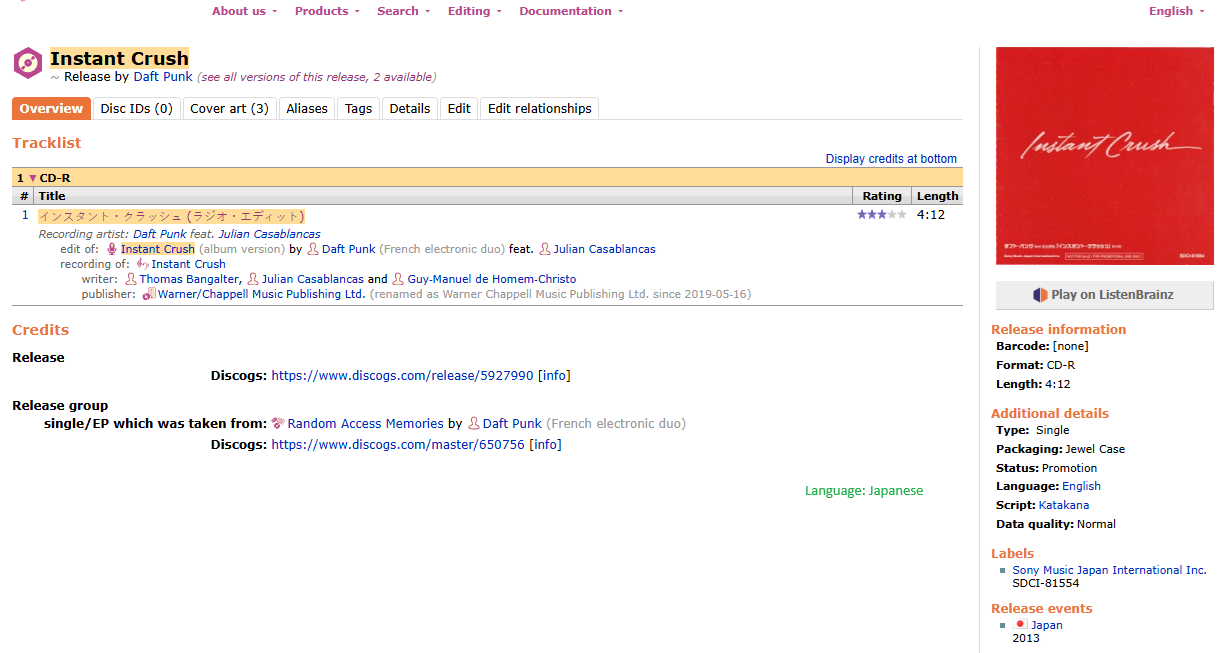Click Display credits at bottom link

(891, 159)
